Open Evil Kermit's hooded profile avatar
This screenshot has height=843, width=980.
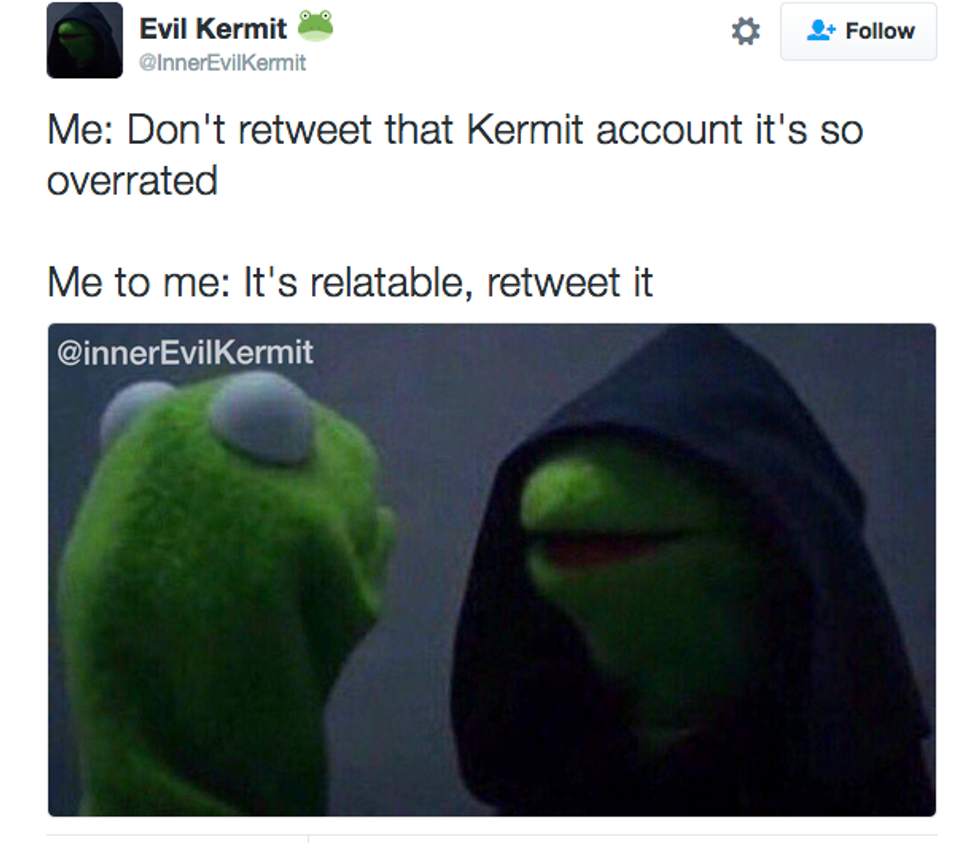[x=84, y=40]
